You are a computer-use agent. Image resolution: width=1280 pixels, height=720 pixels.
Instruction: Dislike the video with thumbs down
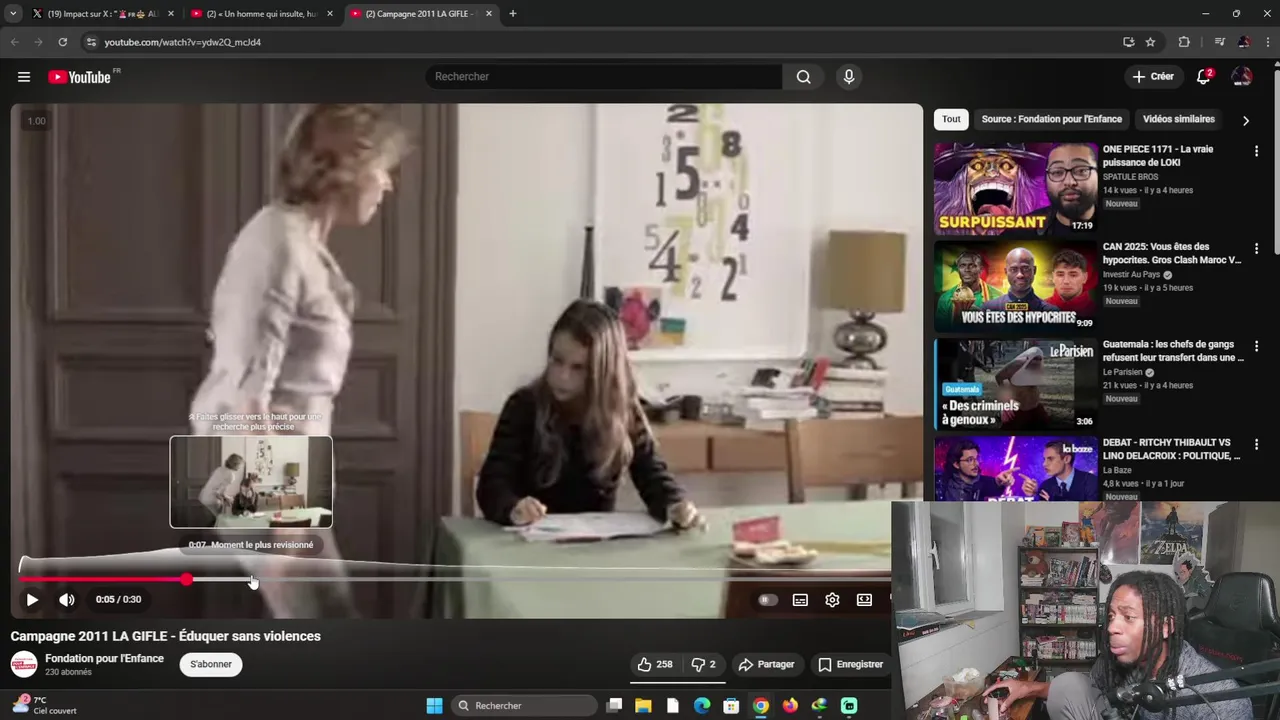(704, 664)
